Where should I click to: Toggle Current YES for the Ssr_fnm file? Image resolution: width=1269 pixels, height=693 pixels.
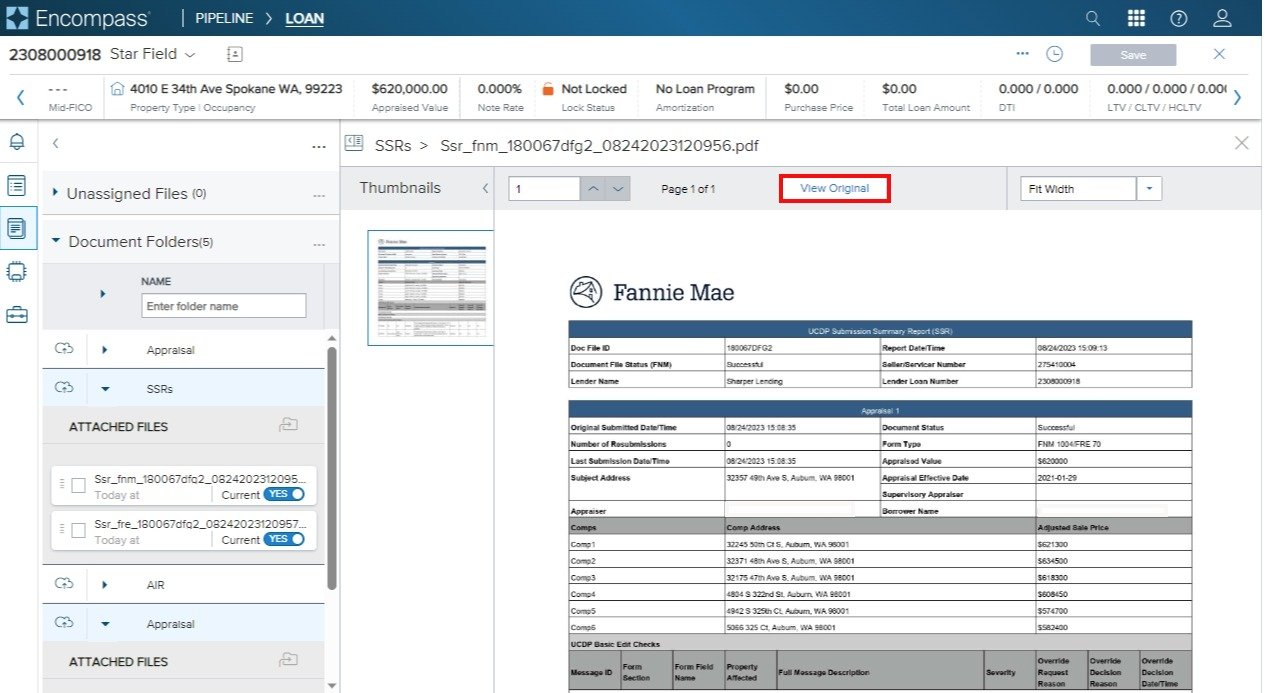pos(284,495)
